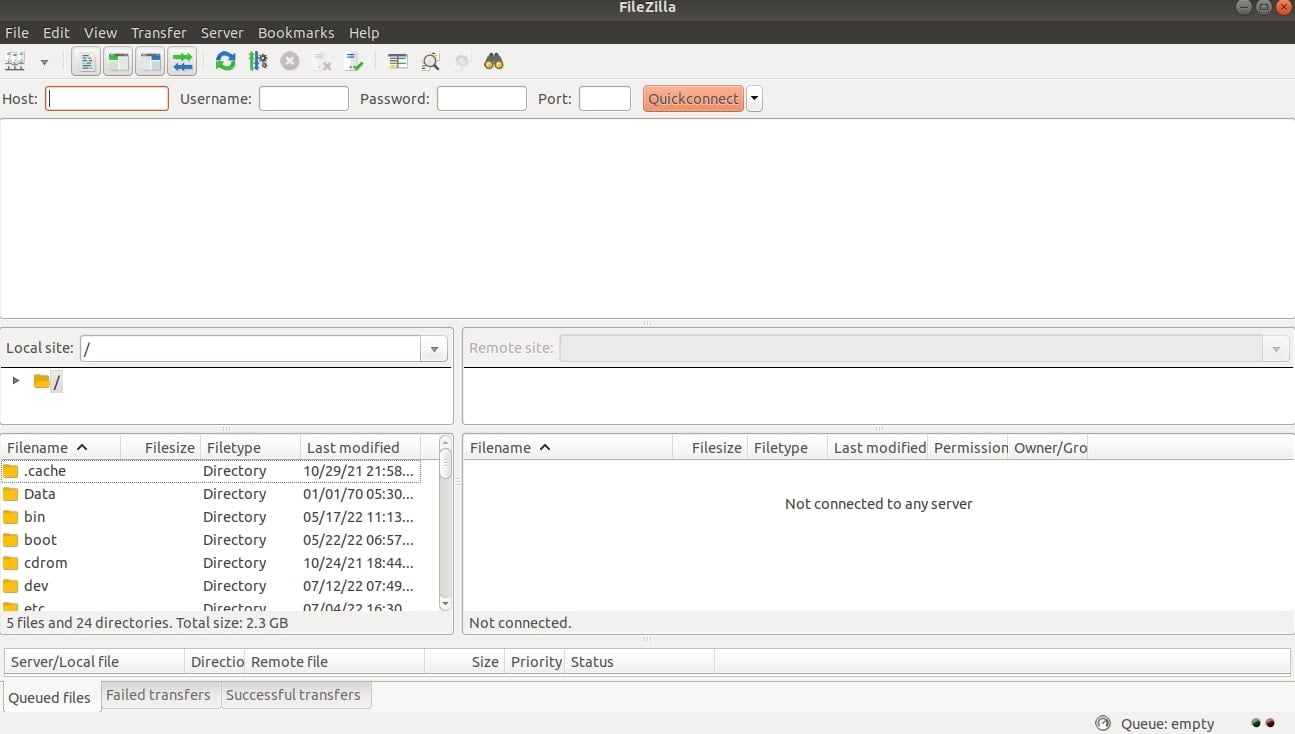Viewport: 1295px width, 734px height.
Task: Refresh file and folder lists
Action: tap(226, 62)
